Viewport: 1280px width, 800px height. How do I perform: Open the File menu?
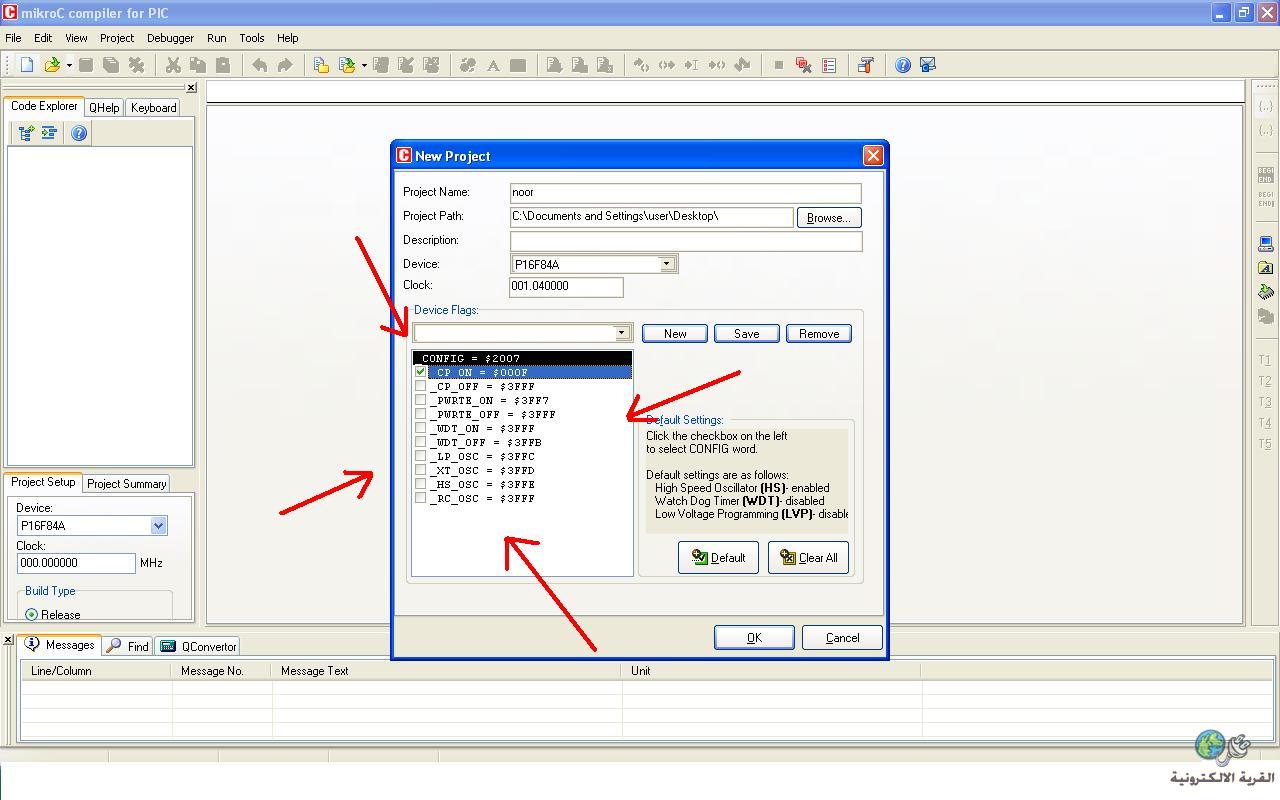[13, 38]
